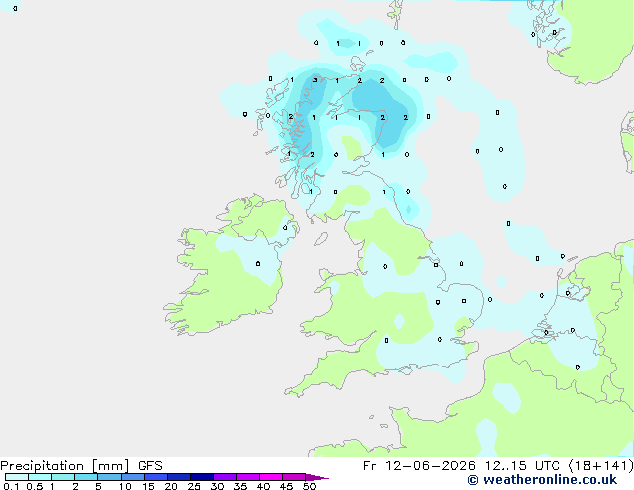Click the date 'Fr 12-06-2026'
Image resolution: width=634 pixels, height=490 pixels.
coord(419,466)
